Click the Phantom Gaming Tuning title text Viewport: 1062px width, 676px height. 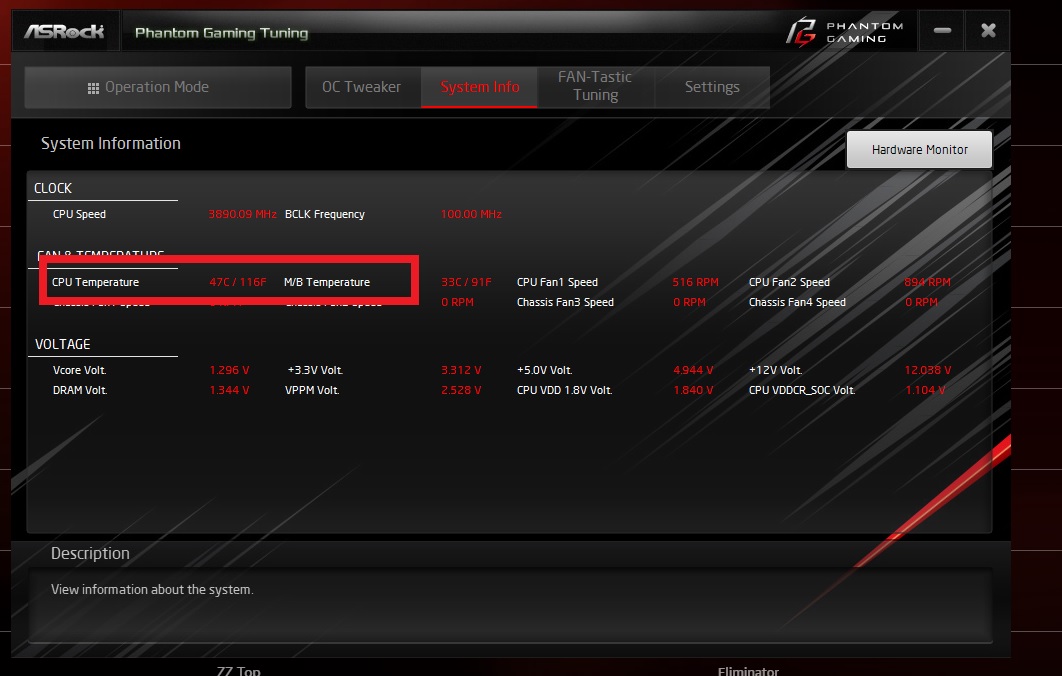pos(221,33)
